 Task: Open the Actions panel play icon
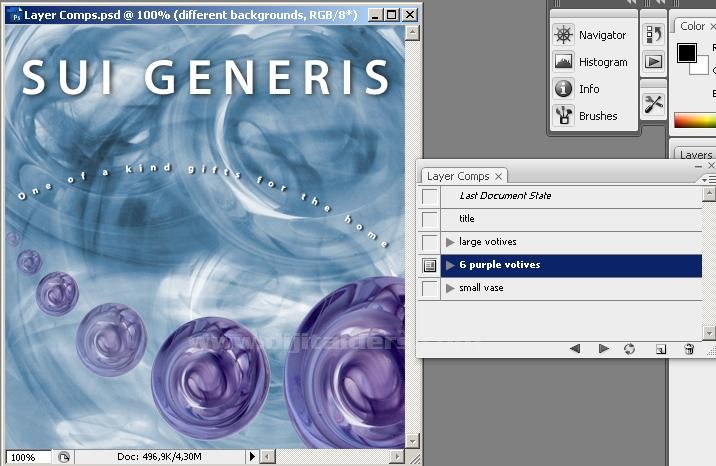tap(653, 62)
